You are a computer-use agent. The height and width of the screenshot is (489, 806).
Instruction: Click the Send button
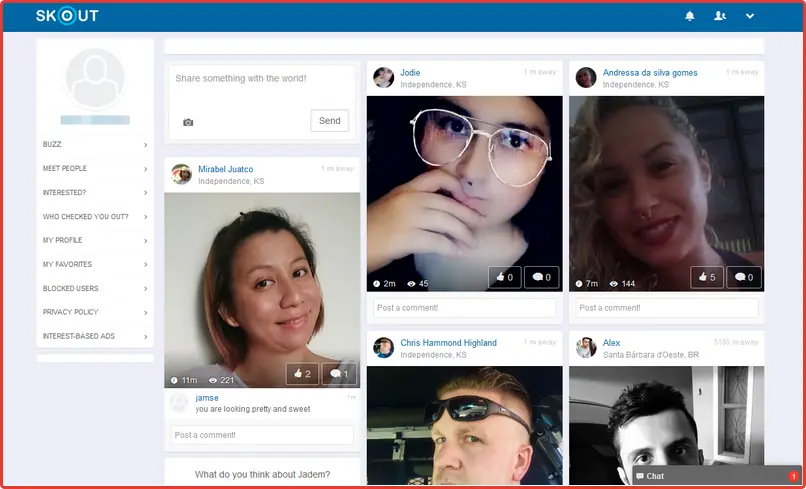click(x=329, y=121)
